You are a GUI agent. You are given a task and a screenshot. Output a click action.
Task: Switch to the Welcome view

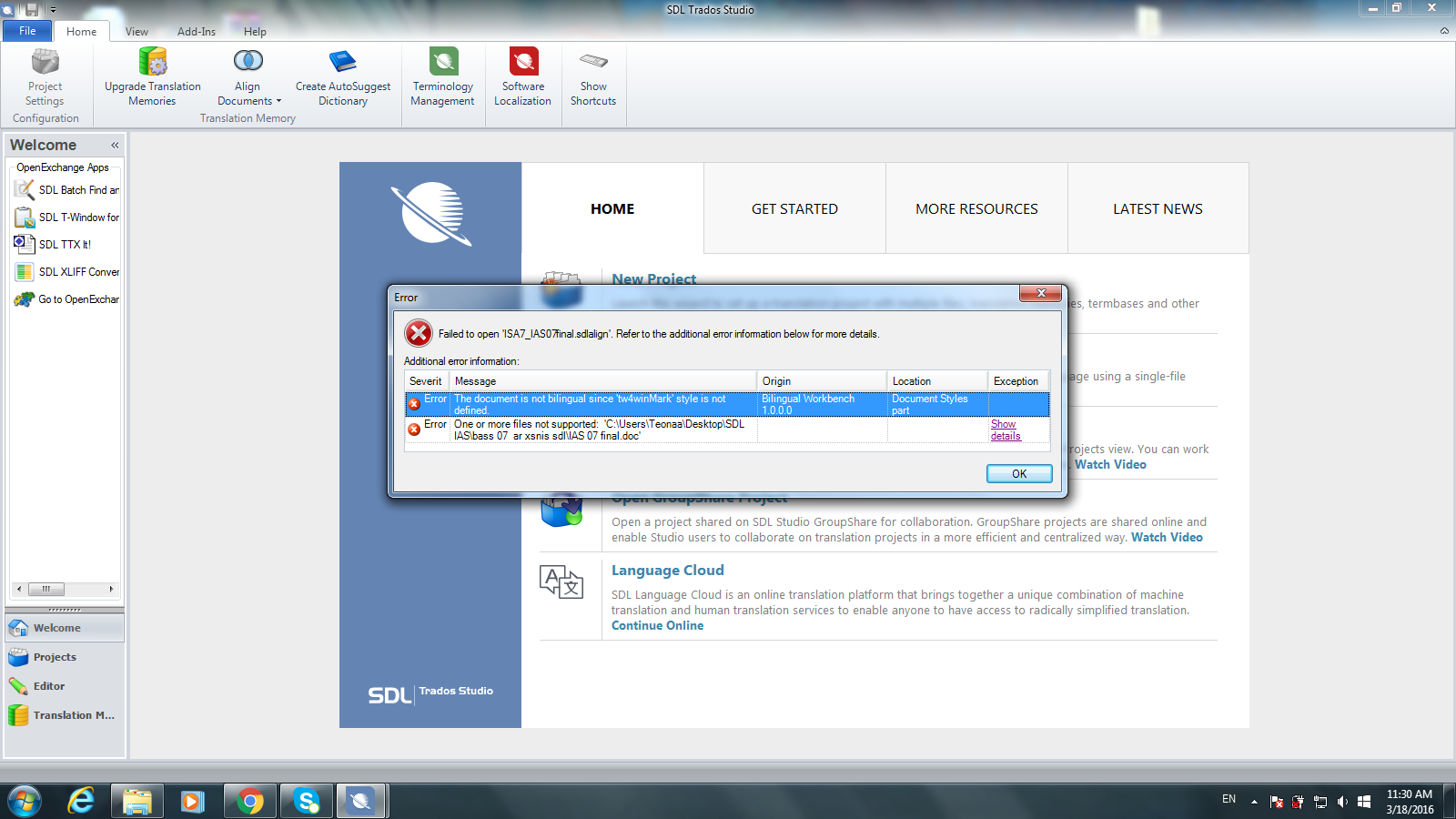[65, 628]
